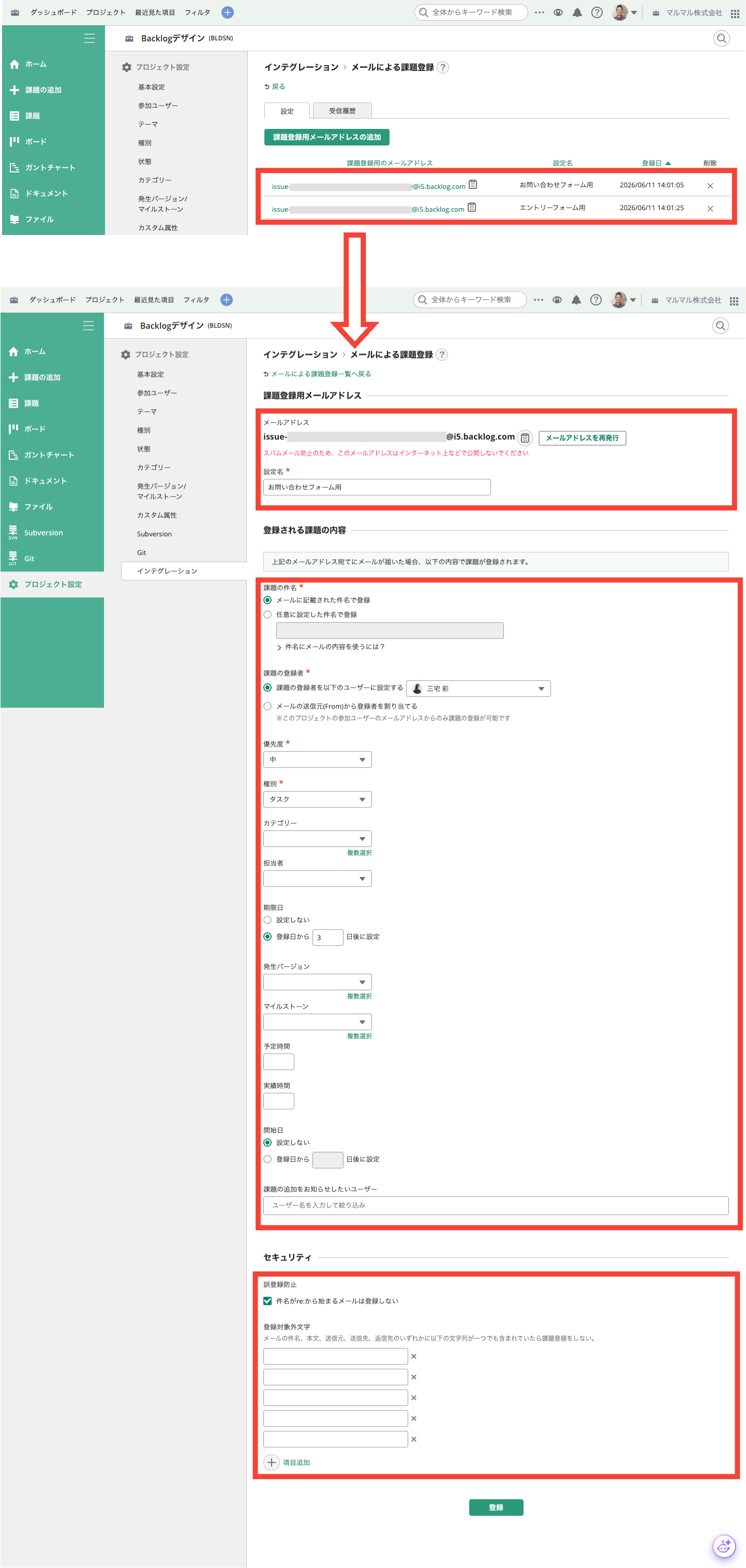Open the registrant user dropdown showing 三宅 彩
Viewport: 746px width, 1568px height.
tap(478, 688)
